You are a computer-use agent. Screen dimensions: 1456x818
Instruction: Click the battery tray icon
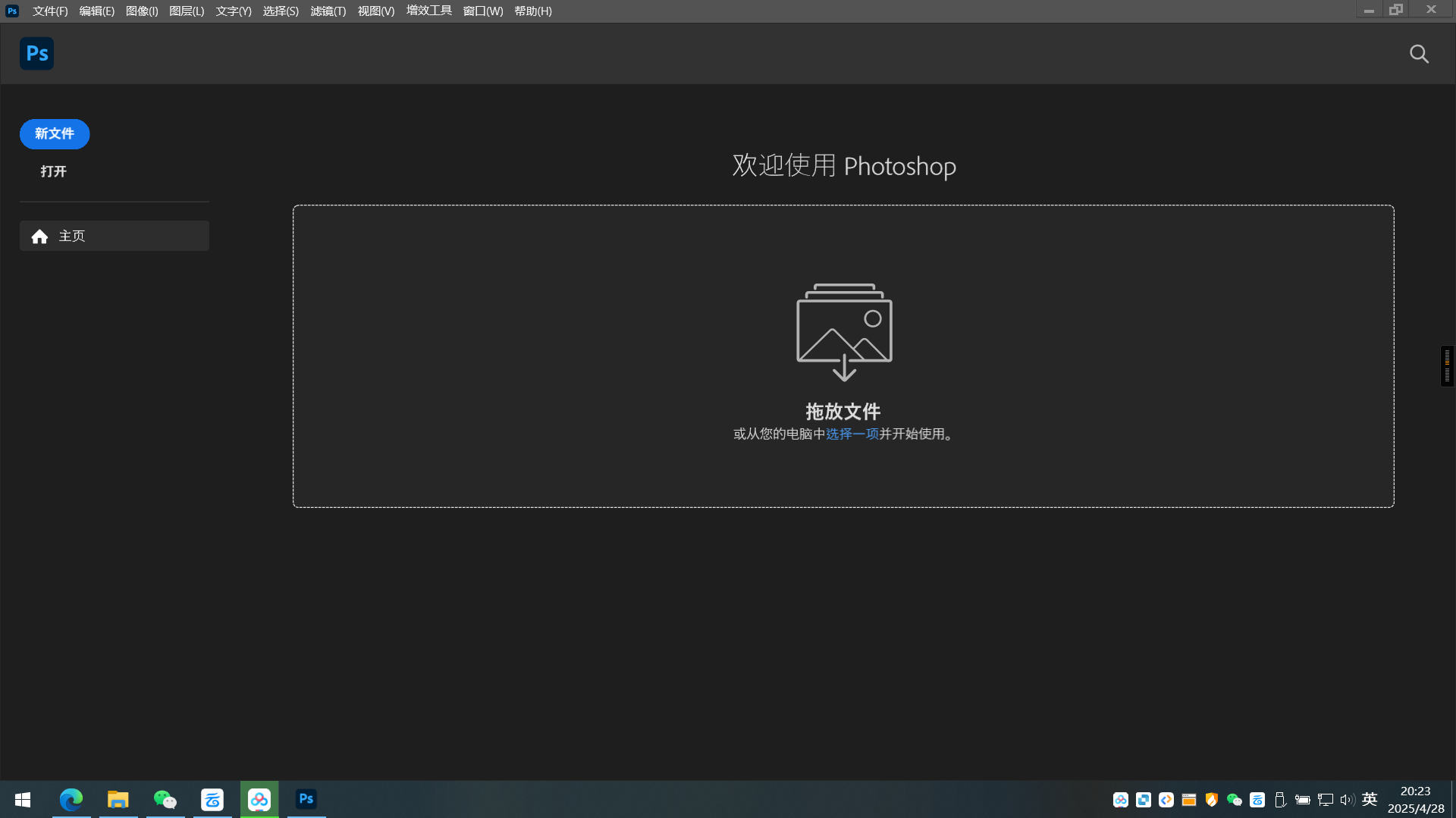(x=1303, y=800)
